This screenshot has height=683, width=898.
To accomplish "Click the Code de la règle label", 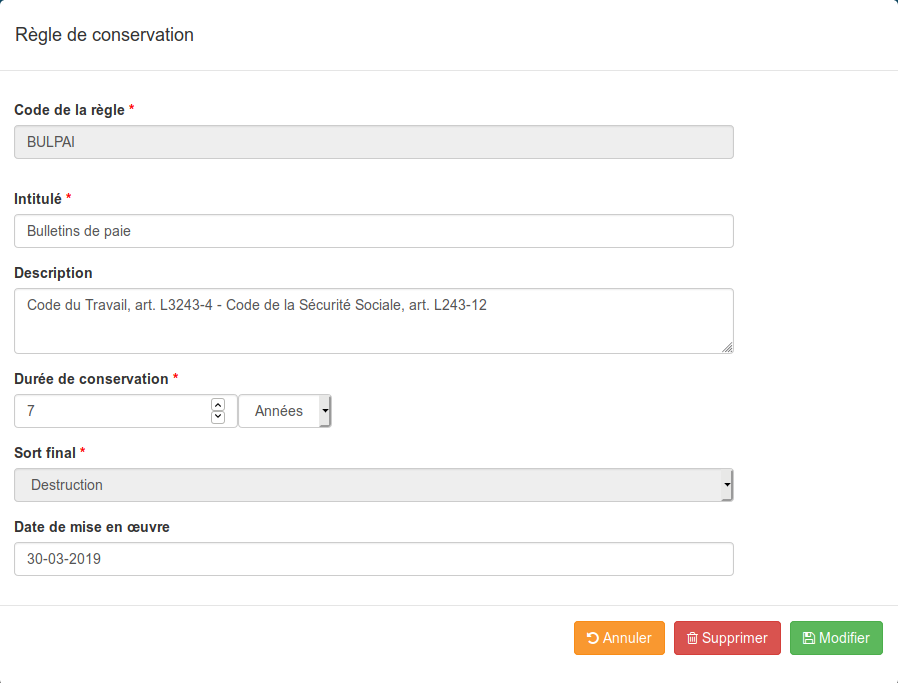I will 69,110.
